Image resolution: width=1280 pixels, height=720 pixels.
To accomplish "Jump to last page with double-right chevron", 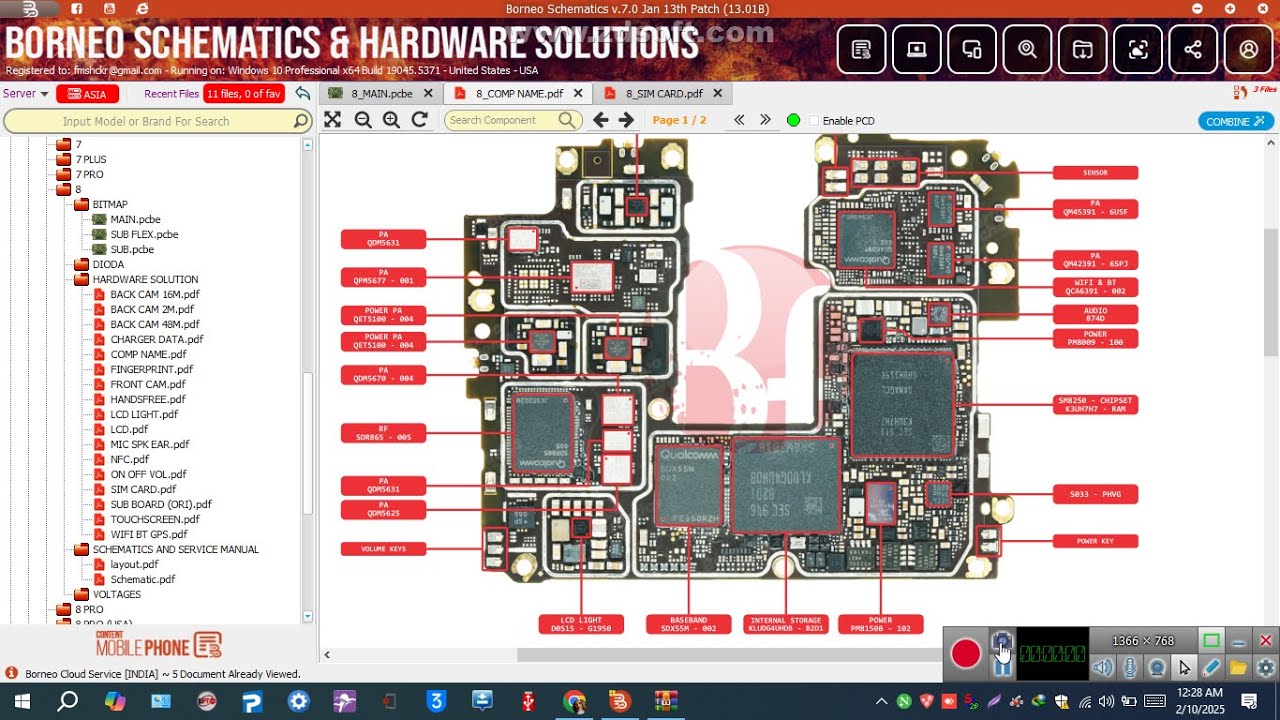I will 765,120.
